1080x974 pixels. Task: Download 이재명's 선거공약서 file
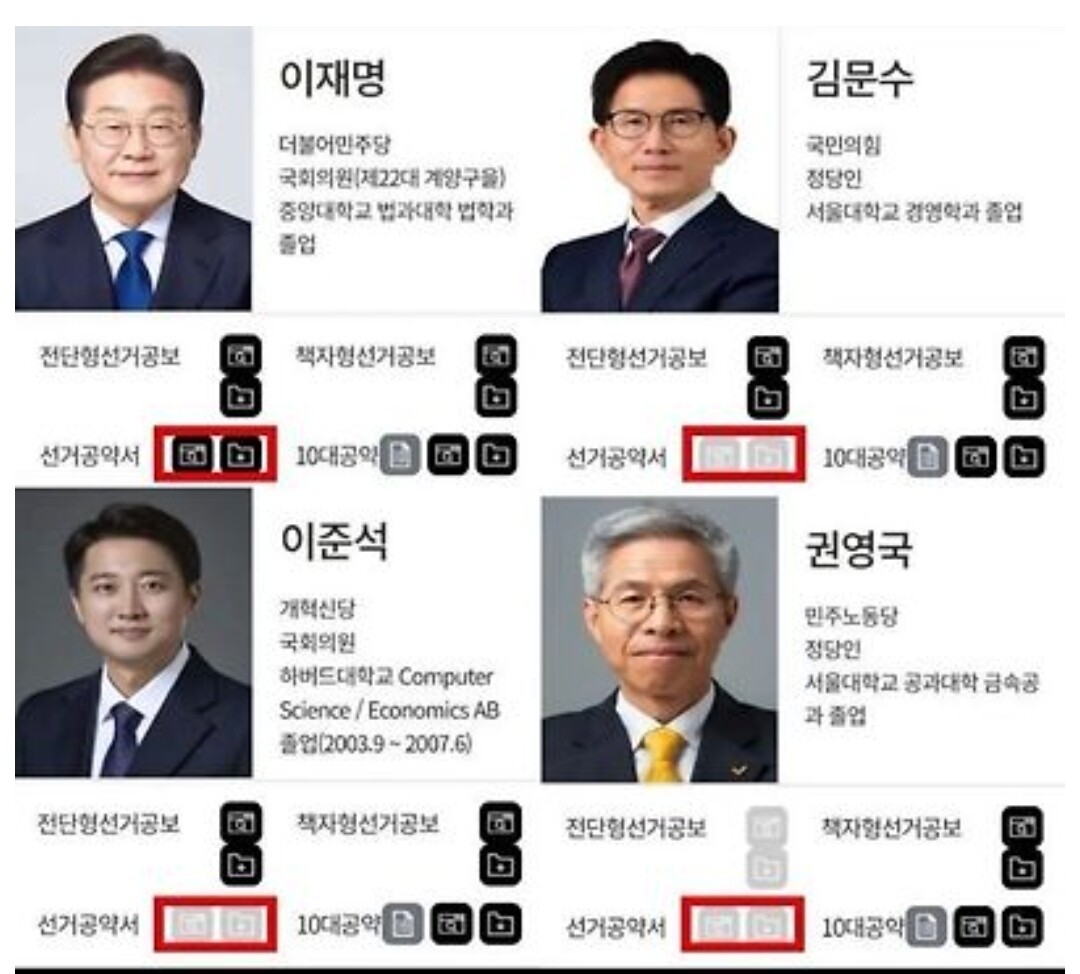(x=240, y=455)
